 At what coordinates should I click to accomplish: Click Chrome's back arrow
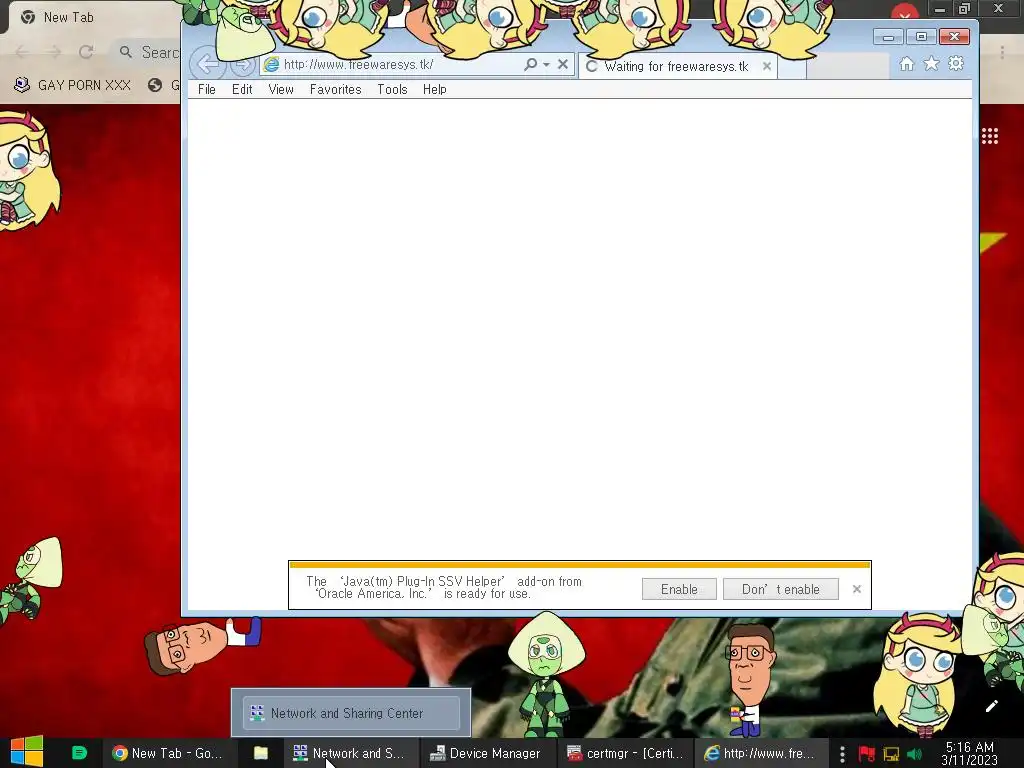[x=22, y=52]
